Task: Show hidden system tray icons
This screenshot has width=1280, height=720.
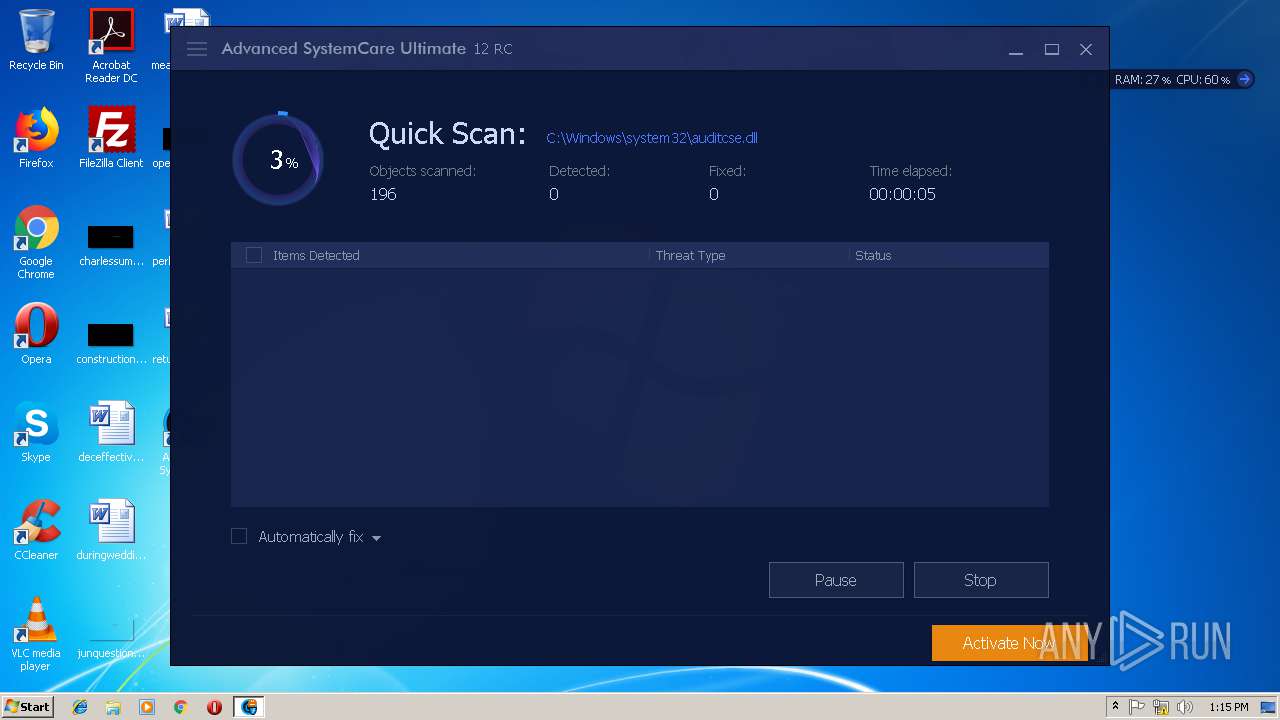Action: (1115, 707)
